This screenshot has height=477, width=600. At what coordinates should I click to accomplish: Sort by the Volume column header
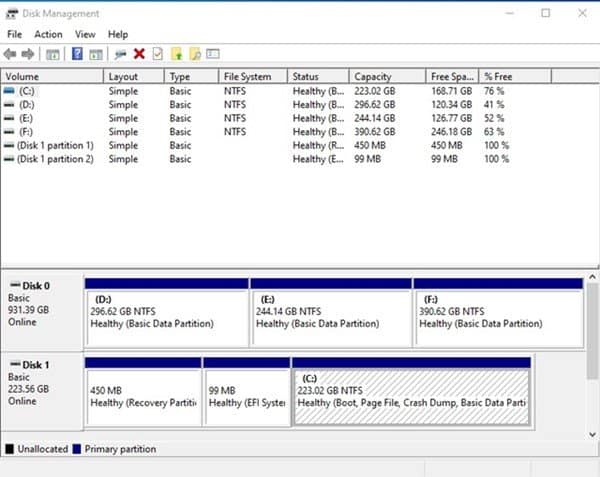[52, 77]
